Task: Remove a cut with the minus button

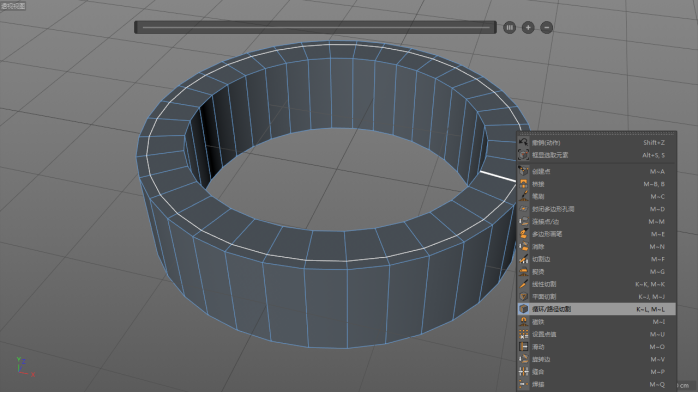Action: pyautogui.click(x=547, y=28)
